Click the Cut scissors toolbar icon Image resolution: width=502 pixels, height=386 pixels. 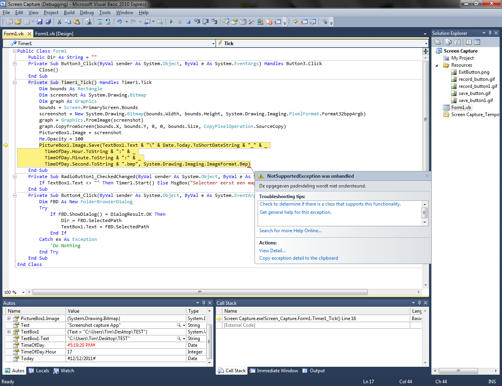pos(59,22)
